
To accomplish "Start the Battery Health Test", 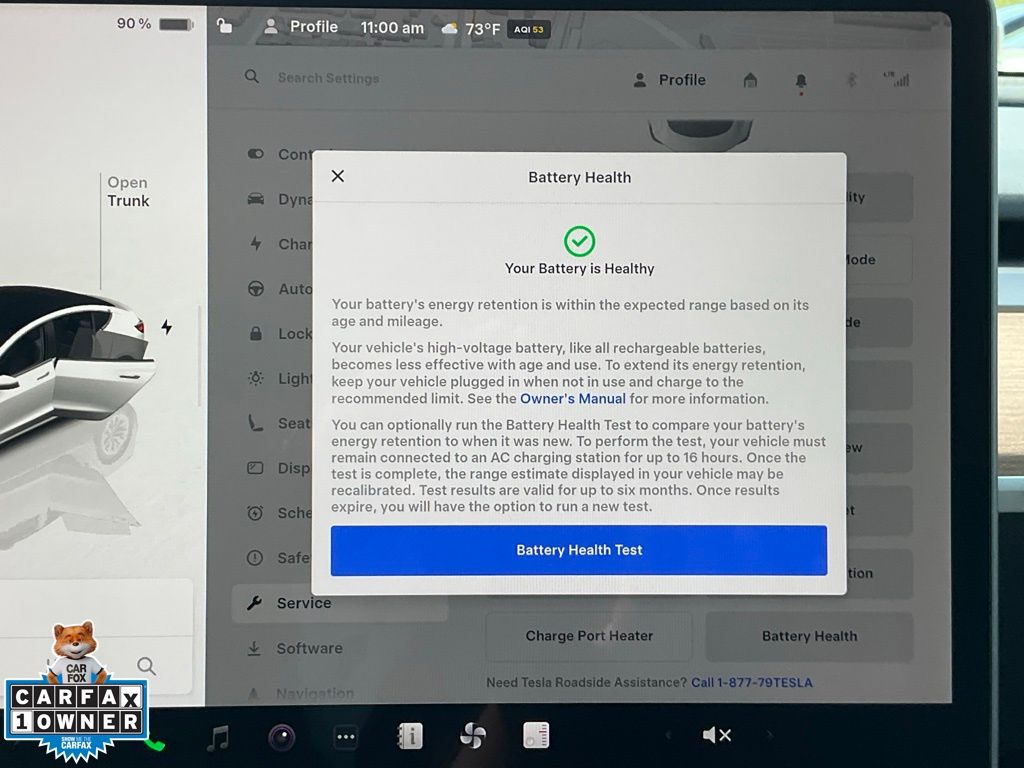I will 579,550.
